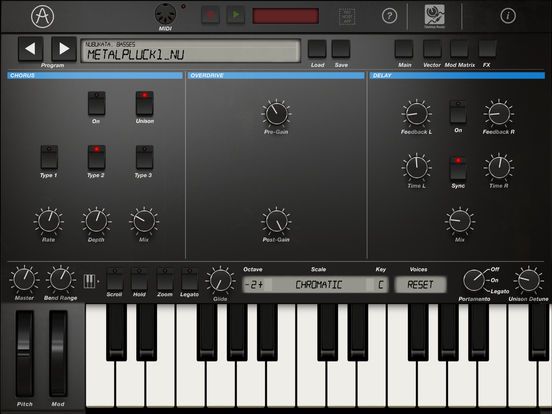Click the Delay Time L knob
The width and height of the screenshot is (552, 414).
click(416, 168)
